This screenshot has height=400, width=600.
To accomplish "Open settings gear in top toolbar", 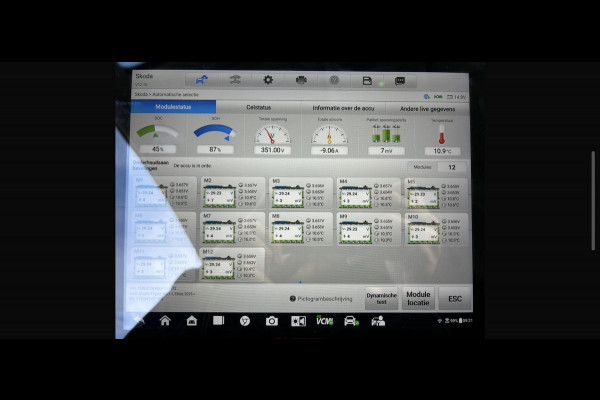I will (267, 80).
